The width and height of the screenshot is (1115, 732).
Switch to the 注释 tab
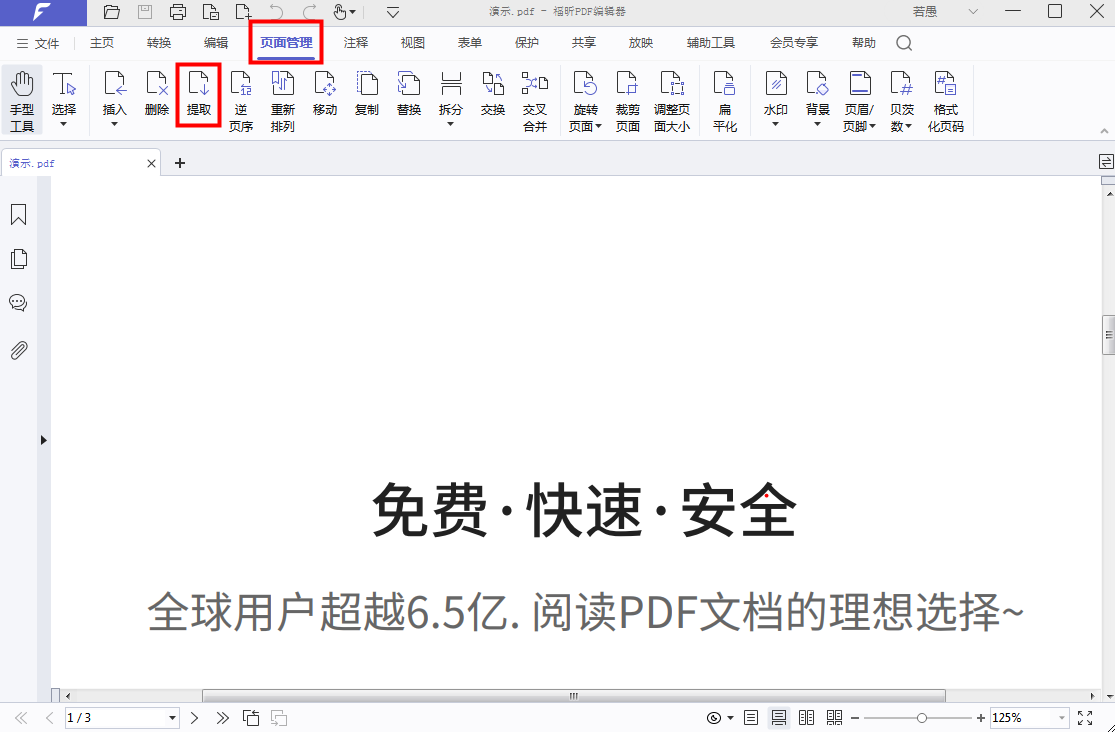[x=356, y=43]
